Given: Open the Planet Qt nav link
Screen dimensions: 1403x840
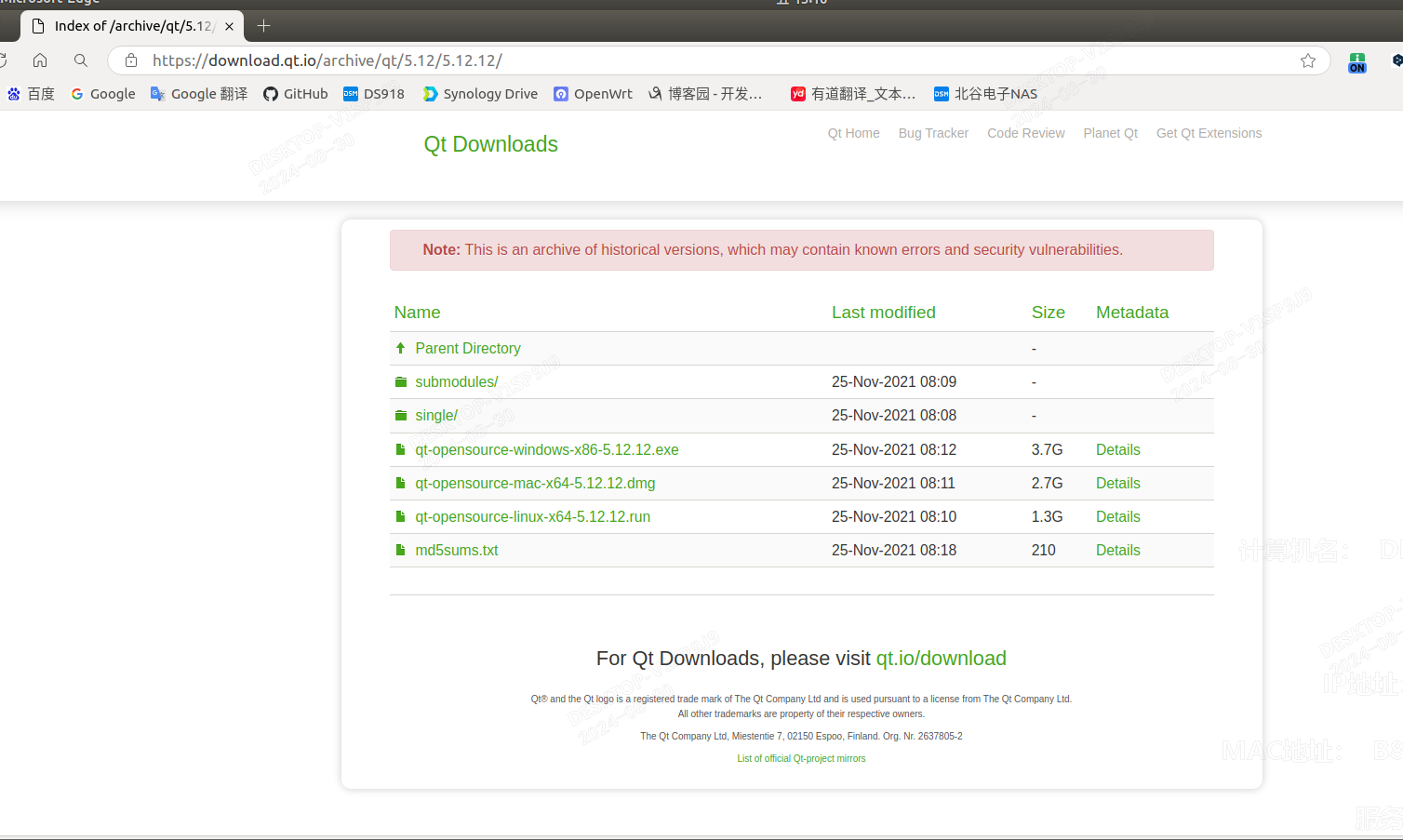Looking at the screenshot, I should [1110, 133].
